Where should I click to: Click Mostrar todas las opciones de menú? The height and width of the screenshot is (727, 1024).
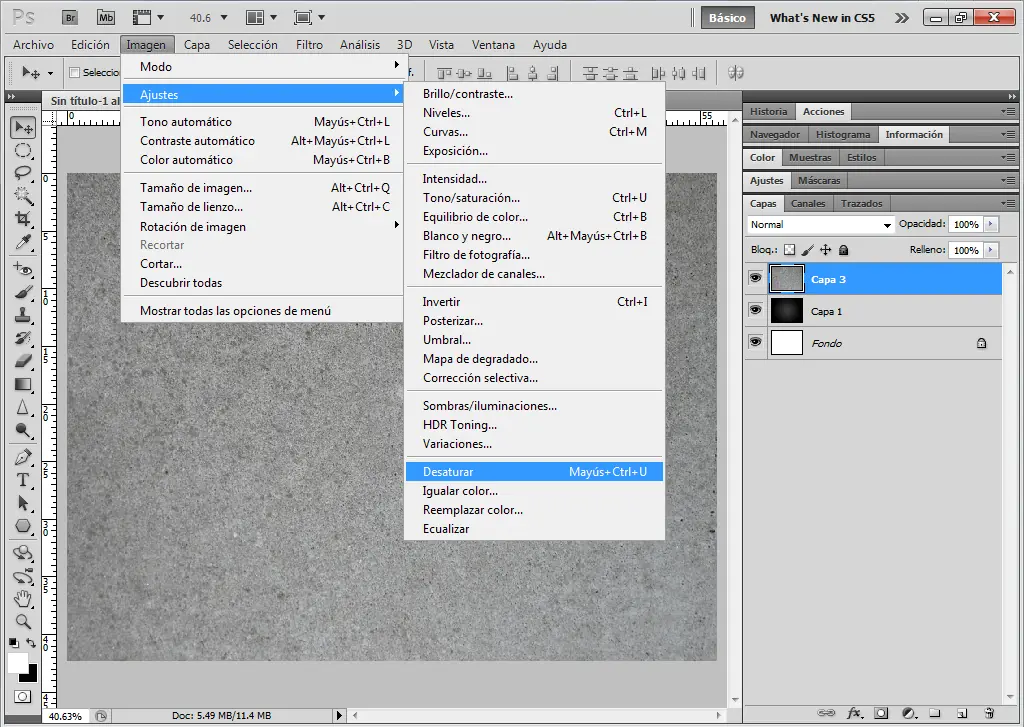point(235,311)
